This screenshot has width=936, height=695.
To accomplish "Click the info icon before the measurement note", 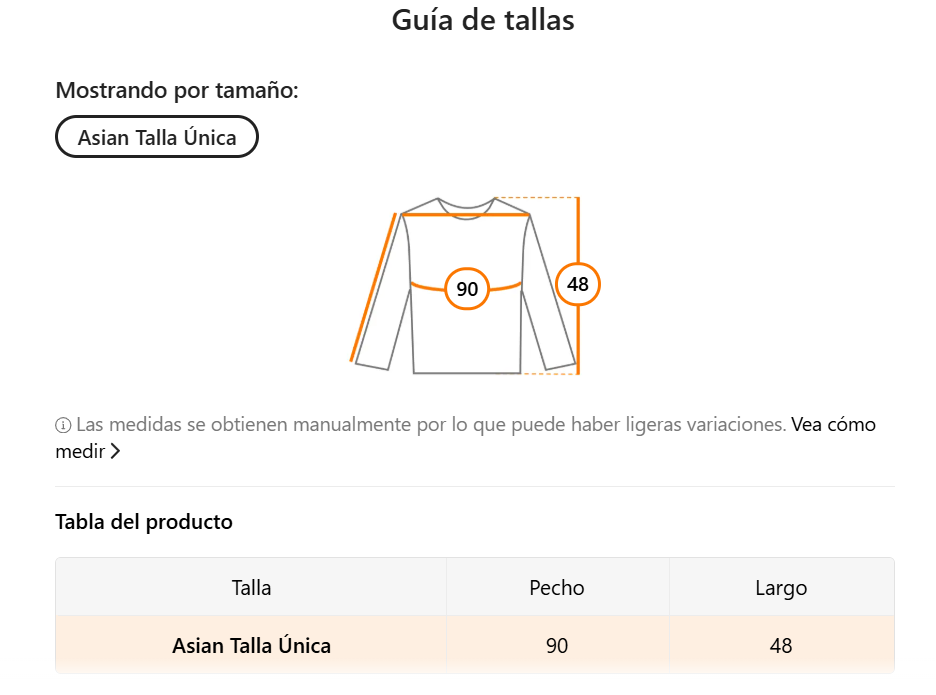I will pyautogui.click(x=63, y=425).
